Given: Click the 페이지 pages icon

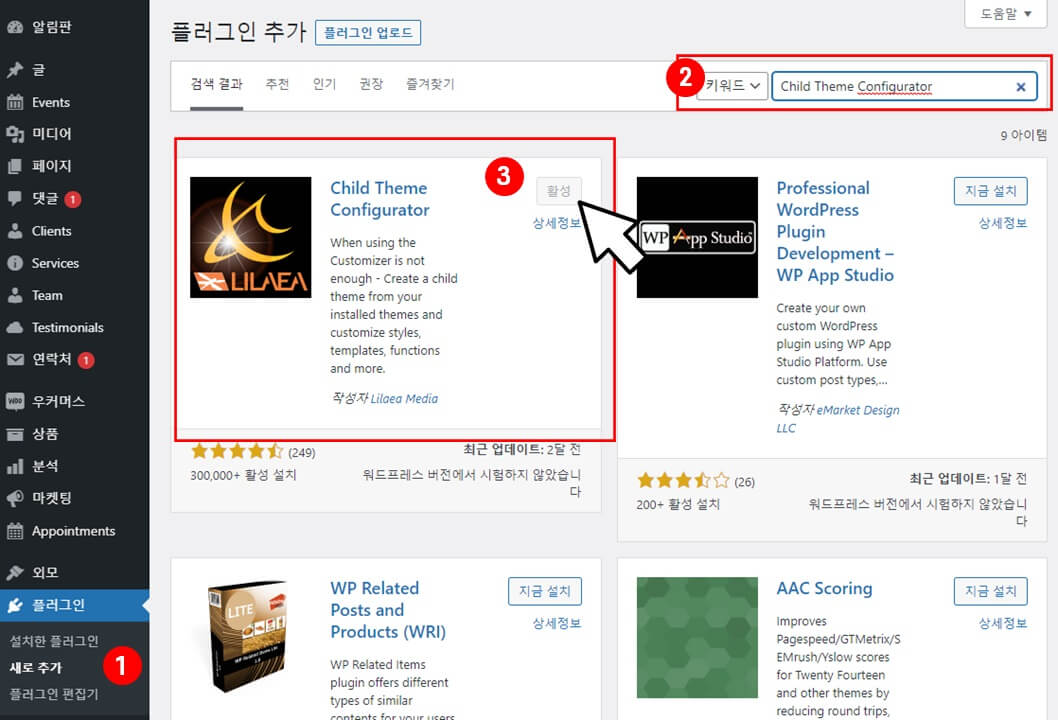Looking at the screenshot, I should [x=15, y=166].
